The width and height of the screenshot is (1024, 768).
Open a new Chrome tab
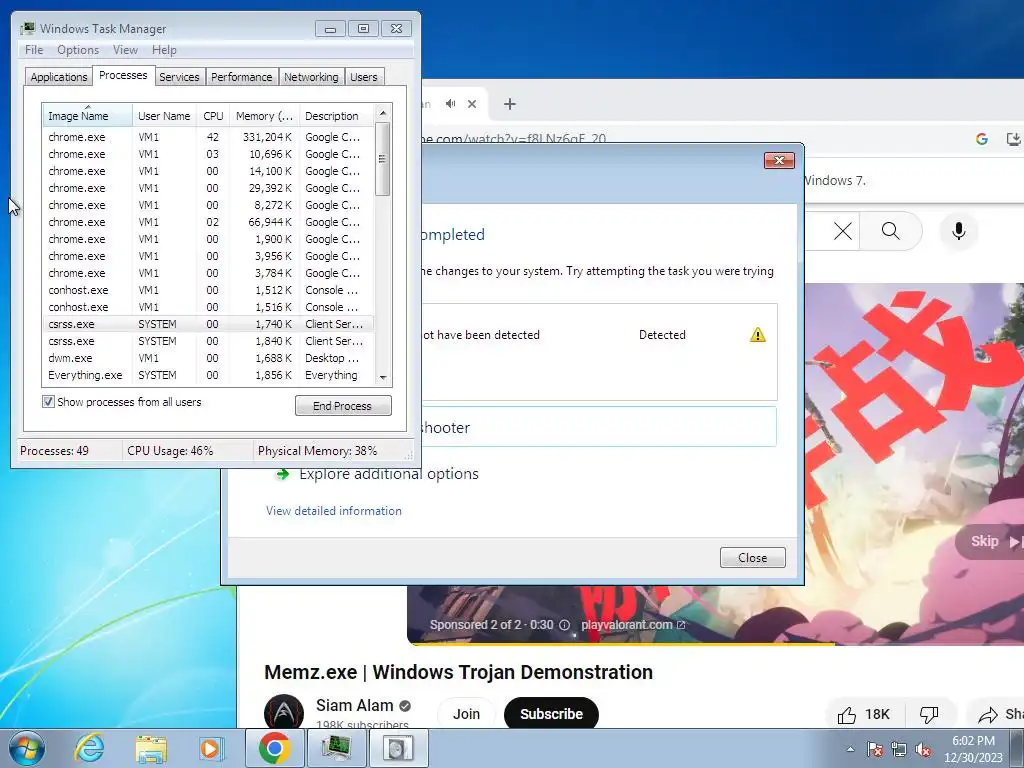[x=510, y=104]
